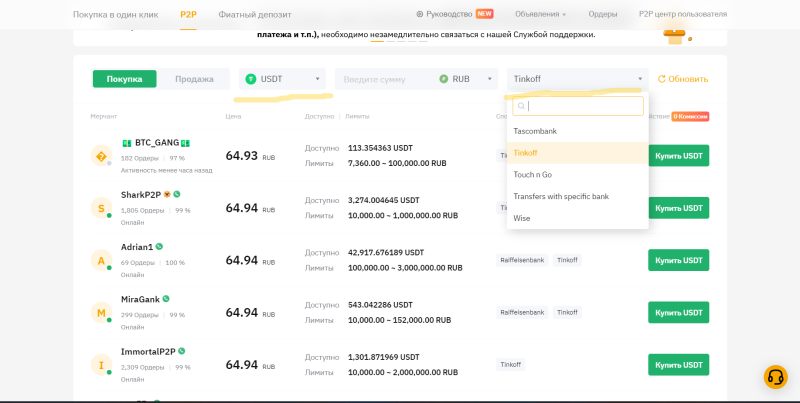Click the green USDT coin icon
Screen dimensions: 800x403
251,79
